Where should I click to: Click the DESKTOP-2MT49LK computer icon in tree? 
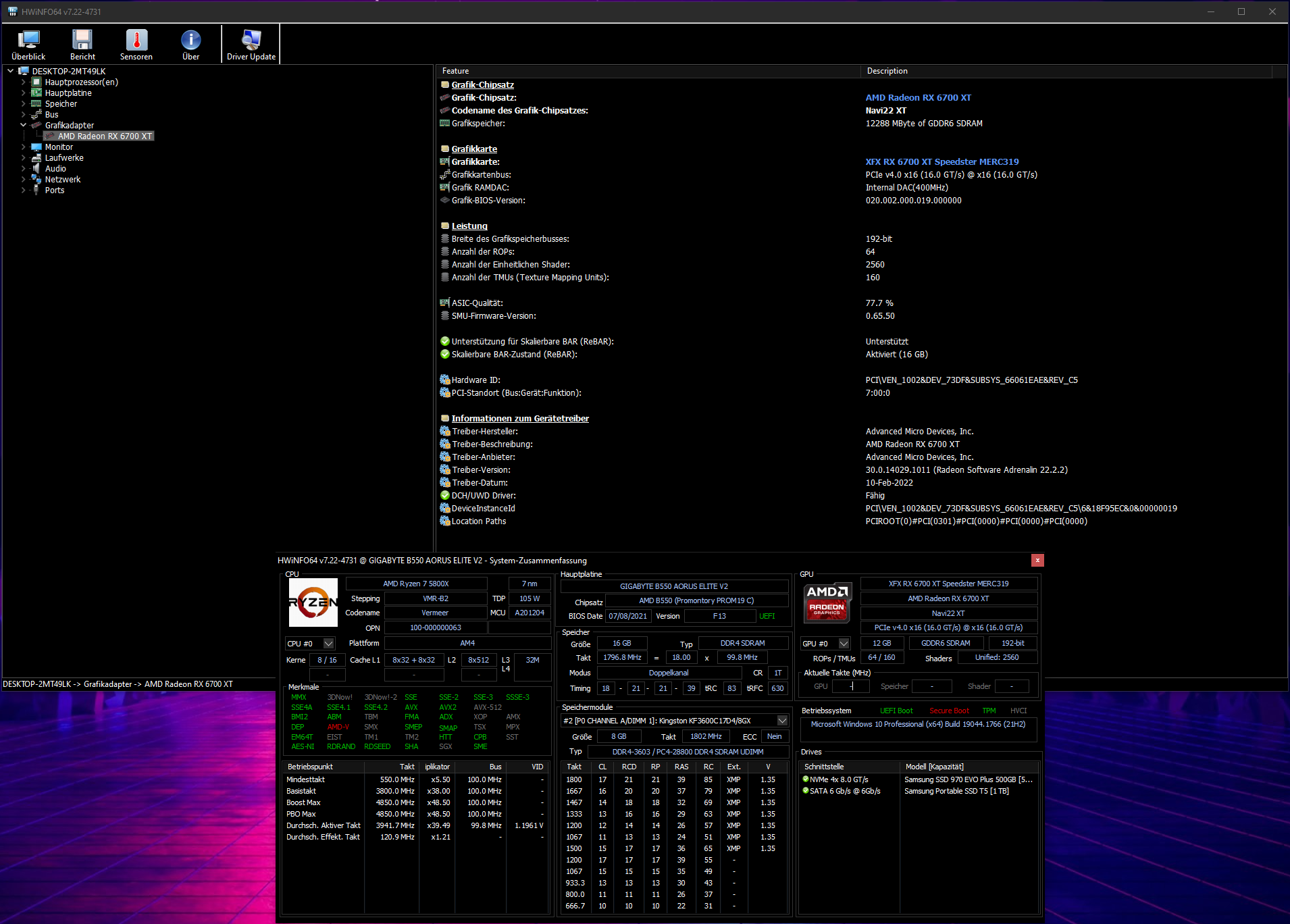24,71
